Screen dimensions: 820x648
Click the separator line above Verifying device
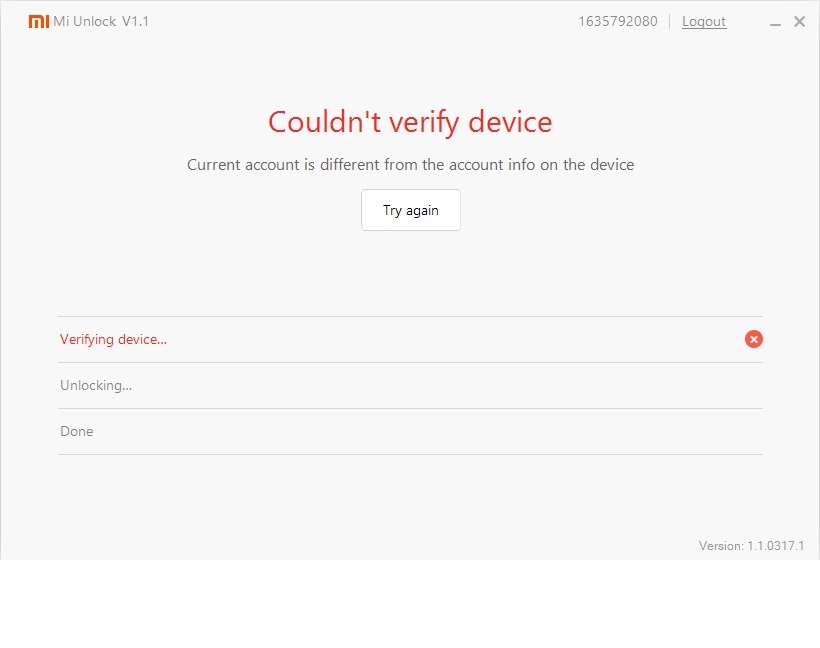pos(410,316)
